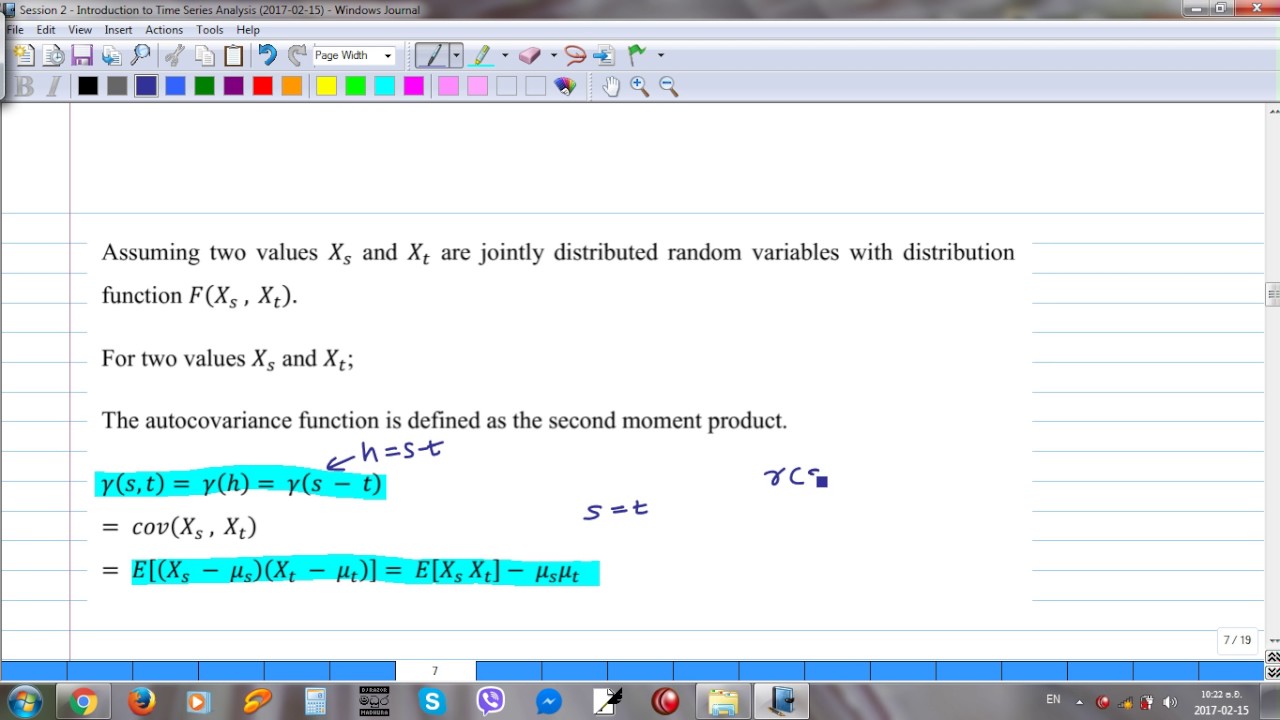The height and width of the screenshot is (720, 1280).
Task: Expand the Pen options dropdown arrow
Action: click(456, 56)
